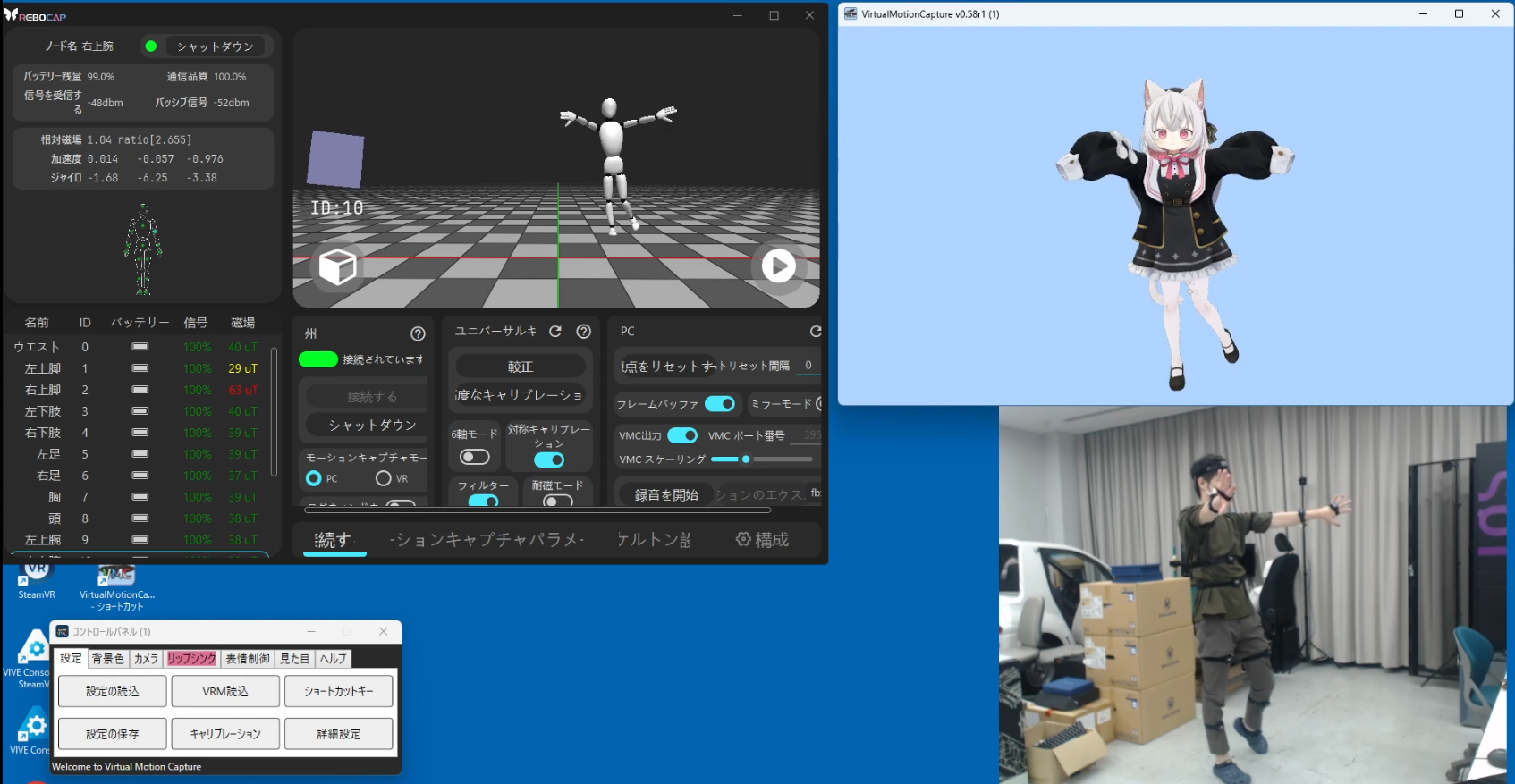Click reset origin button in PC panel
This screenshot has width=1515, height=784.
(x=669, y=366)
